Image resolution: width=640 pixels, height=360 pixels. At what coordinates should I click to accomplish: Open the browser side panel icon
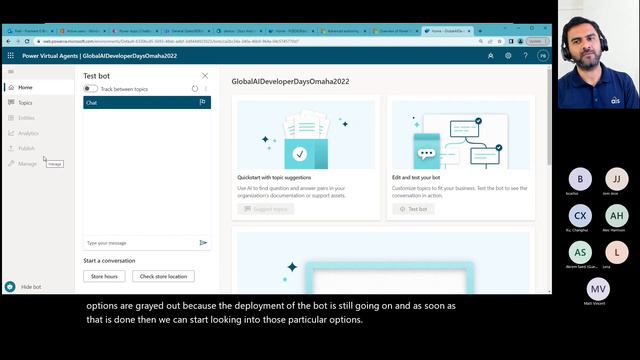tap(511, 41)
